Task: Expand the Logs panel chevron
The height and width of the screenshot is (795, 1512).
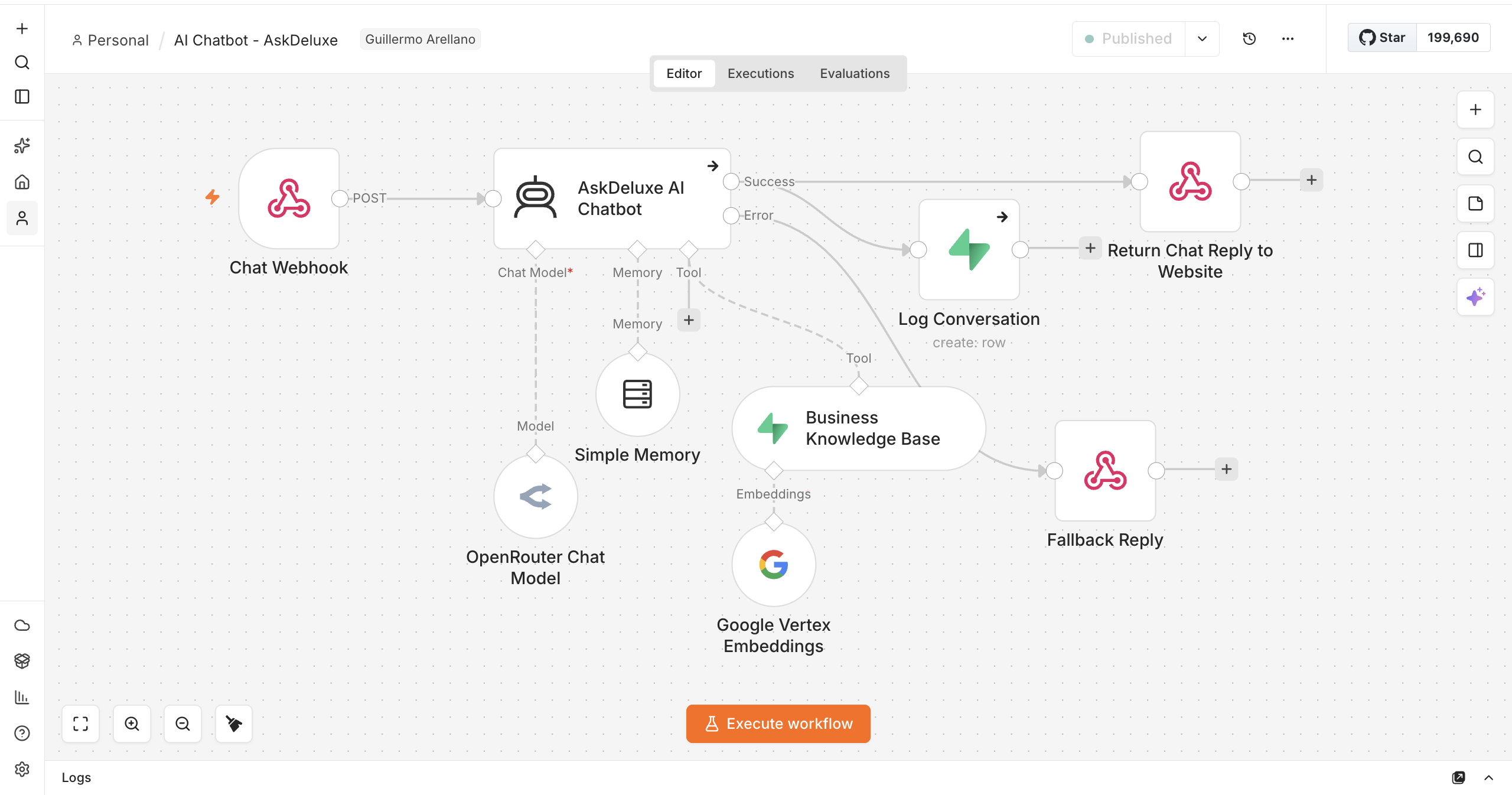Action: pyautogui.click(x=1489, y=778)
